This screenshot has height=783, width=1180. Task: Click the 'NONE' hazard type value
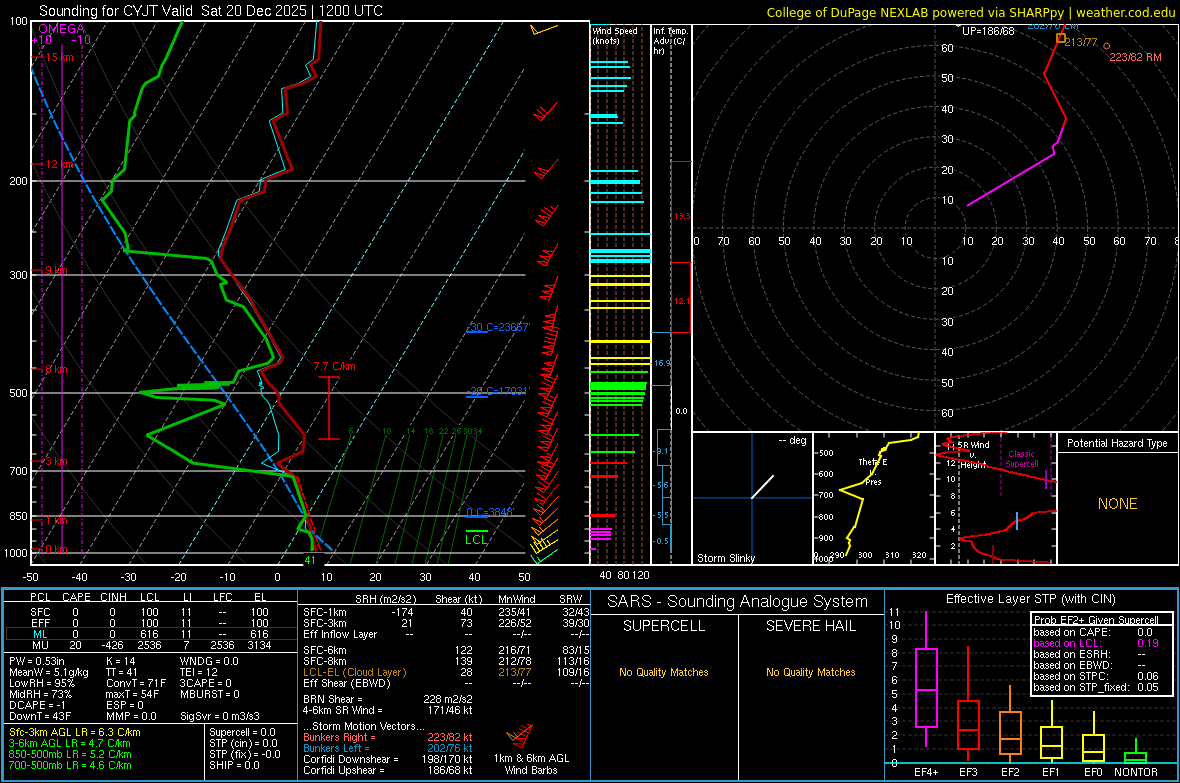(x=1117, y=504)
